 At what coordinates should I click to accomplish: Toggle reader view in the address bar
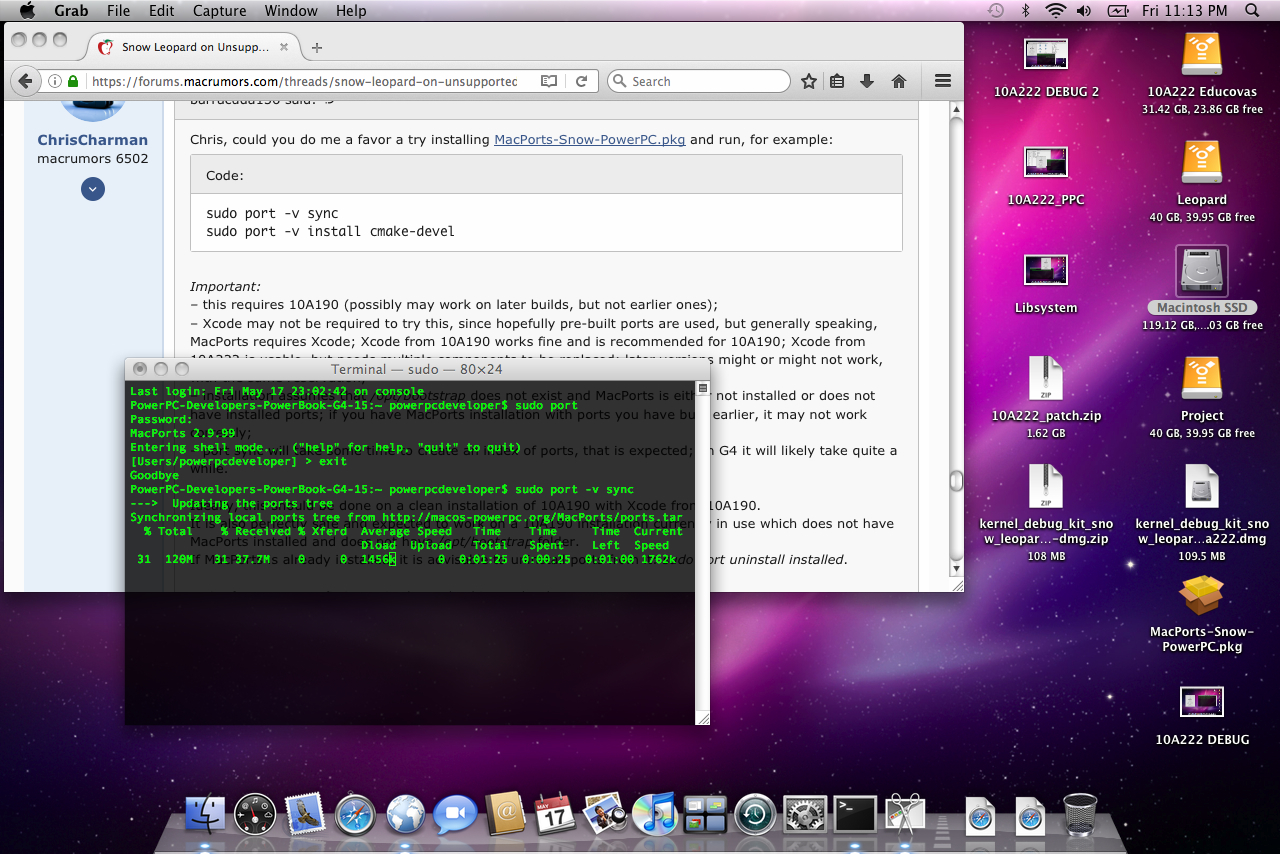pos(549,81)
